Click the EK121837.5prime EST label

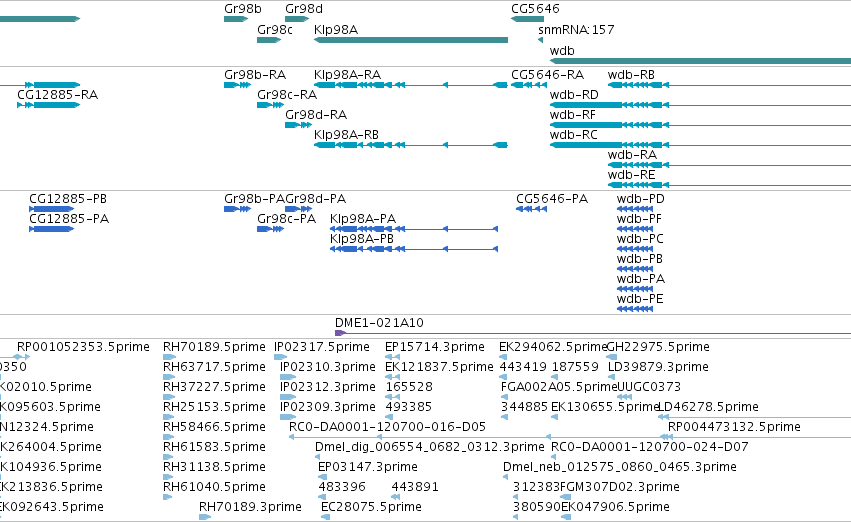coord(439,367)
